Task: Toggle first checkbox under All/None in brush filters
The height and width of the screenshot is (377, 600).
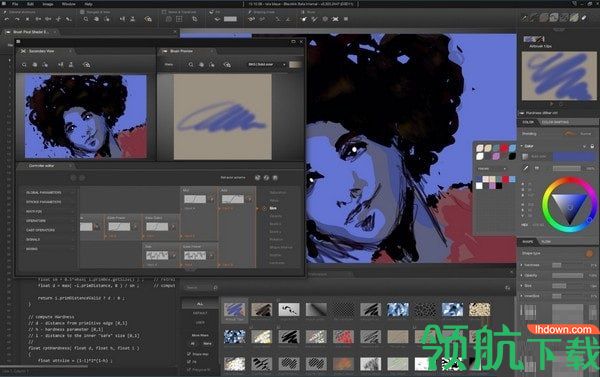Action: coord(189,354)
